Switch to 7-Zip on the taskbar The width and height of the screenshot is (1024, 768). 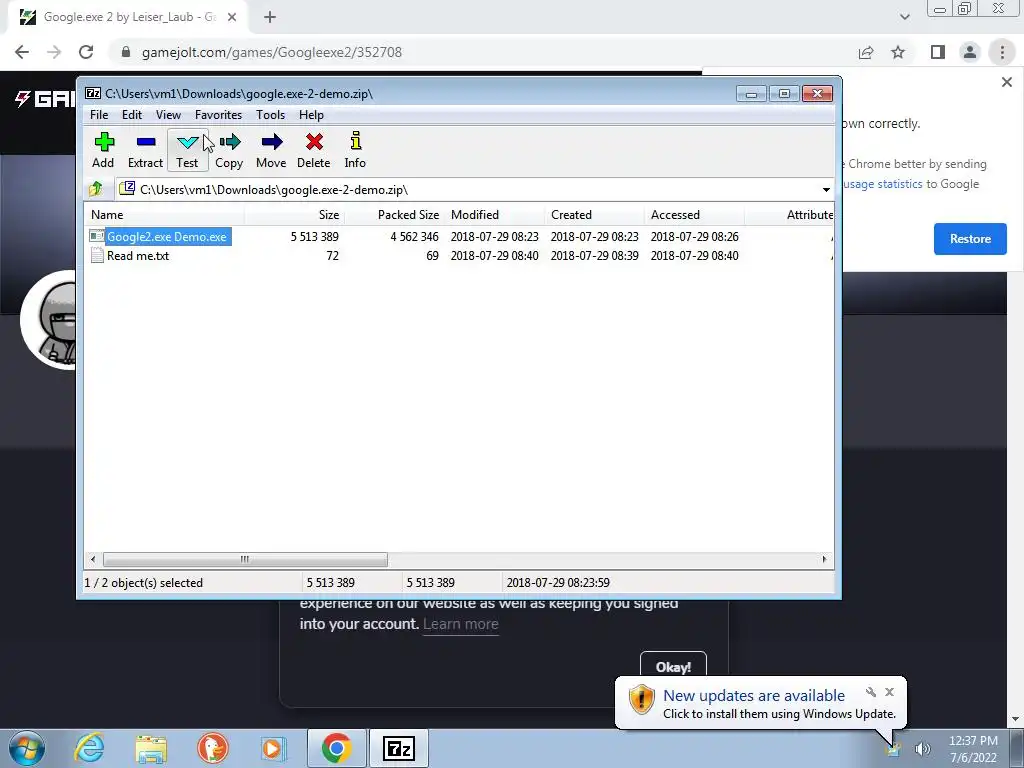[399, 748]
